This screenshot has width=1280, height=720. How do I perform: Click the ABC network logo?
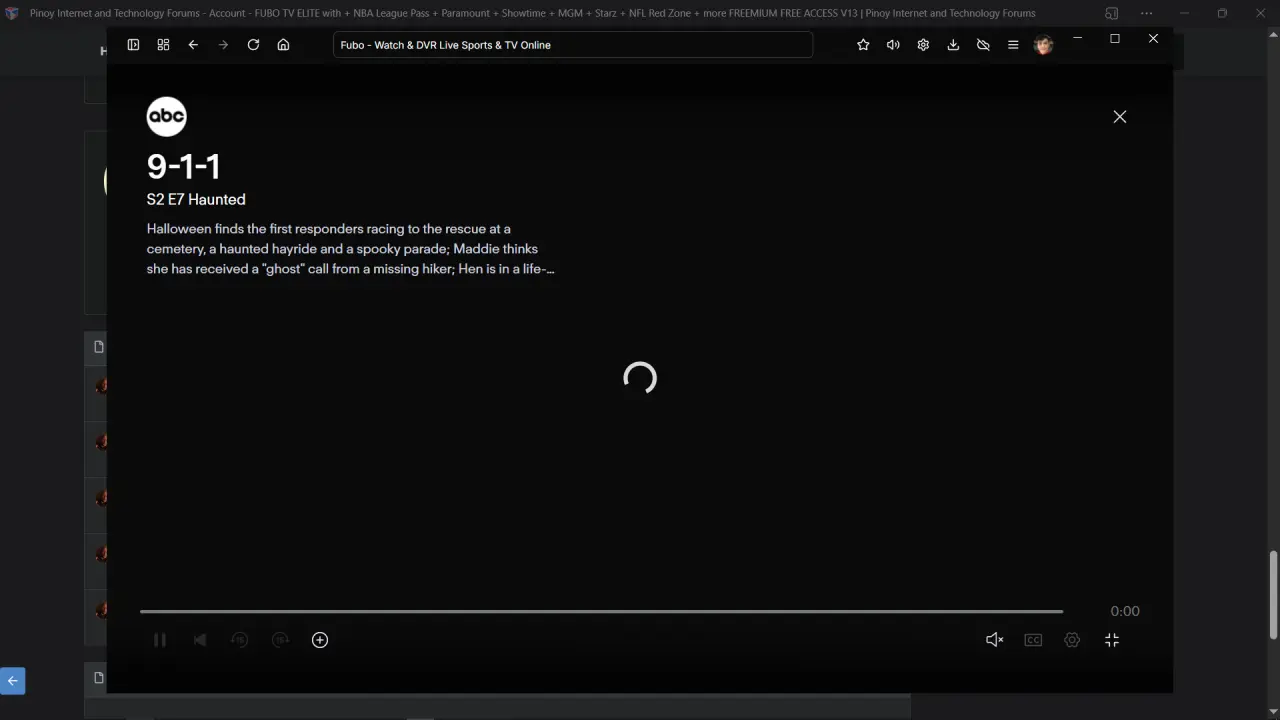coord(166,117)
